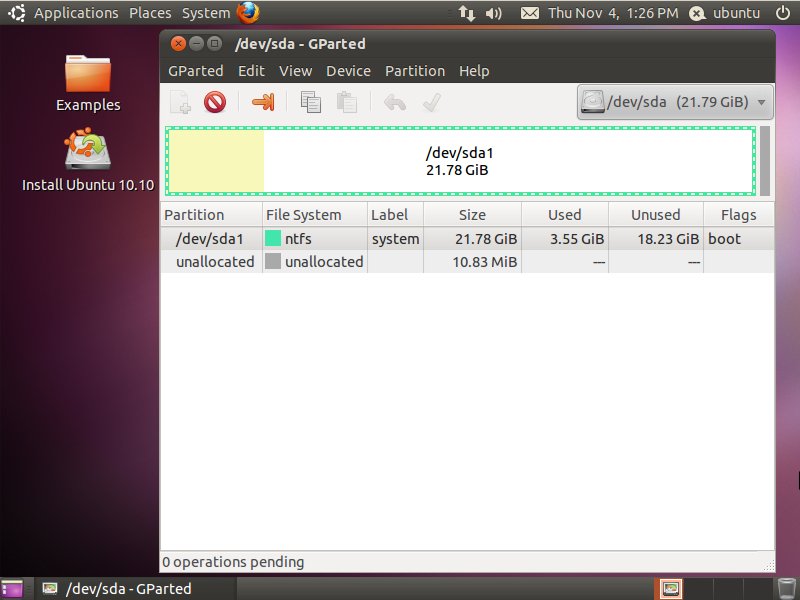This screenshot has height=600, width=800.
Task: Click the green ntfs color swatch
Action: (x=273, y=238)
